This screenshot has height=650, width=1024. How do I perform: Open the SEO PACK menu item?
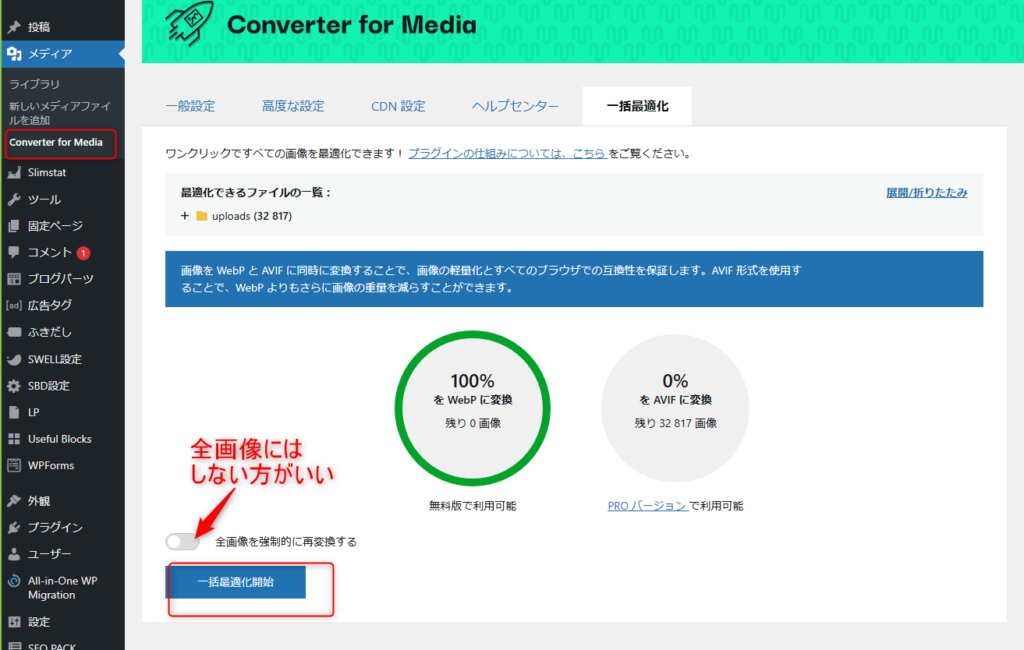point(52,645)
